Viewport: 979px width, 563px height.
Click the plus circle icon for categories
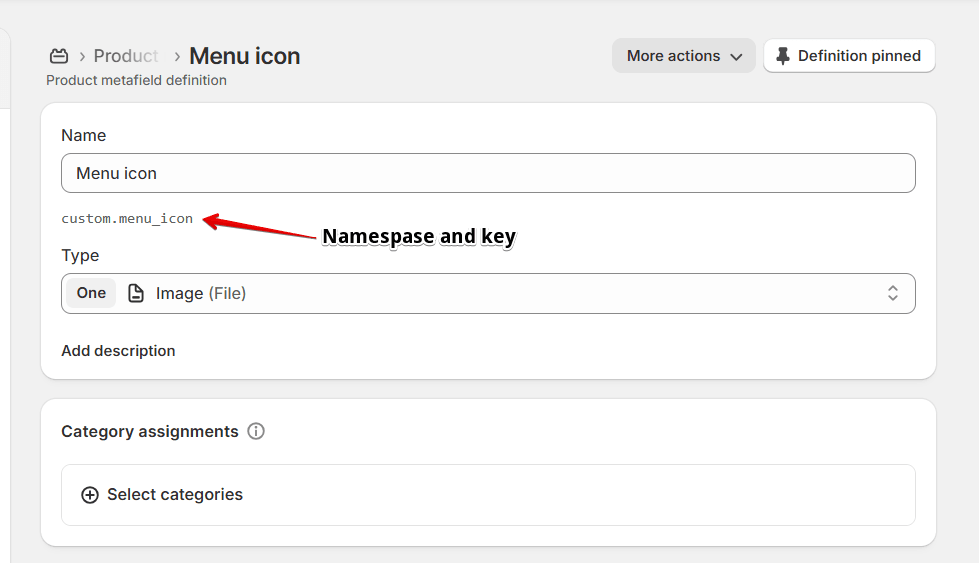coord(90,495)
